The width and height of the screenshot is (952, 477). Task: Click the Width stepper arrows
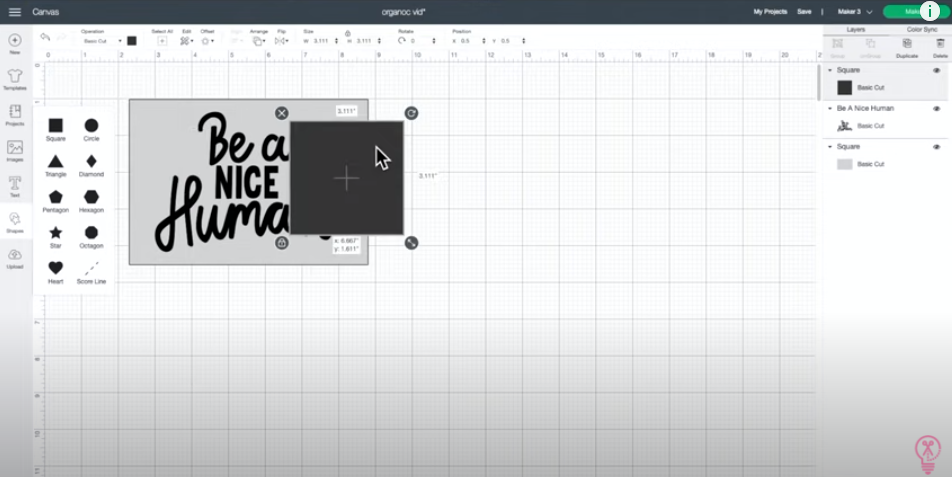pos(336,41)
